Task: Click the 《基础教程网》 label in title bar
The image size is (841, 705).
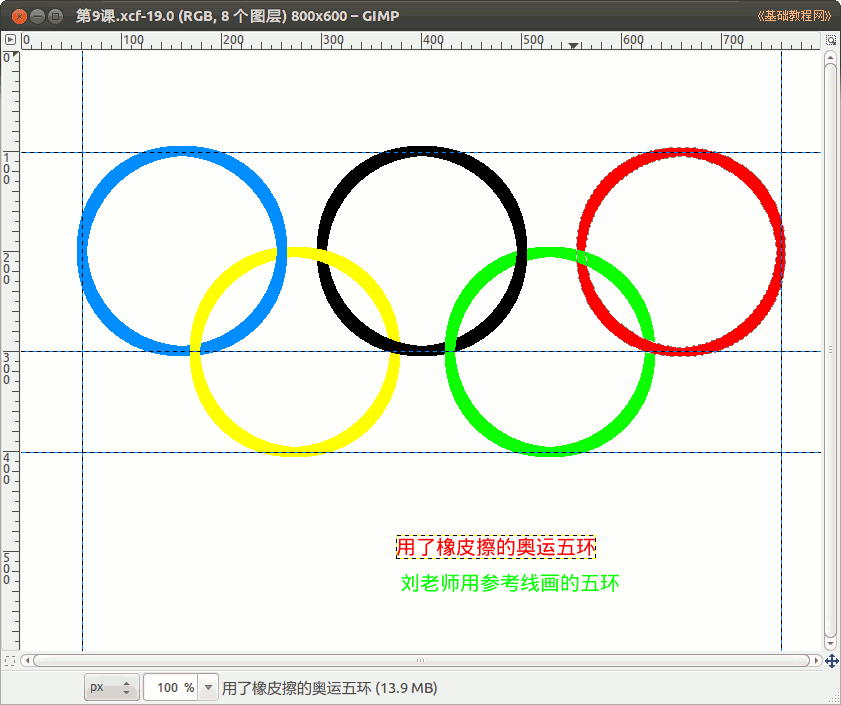Action: (795, 16)
